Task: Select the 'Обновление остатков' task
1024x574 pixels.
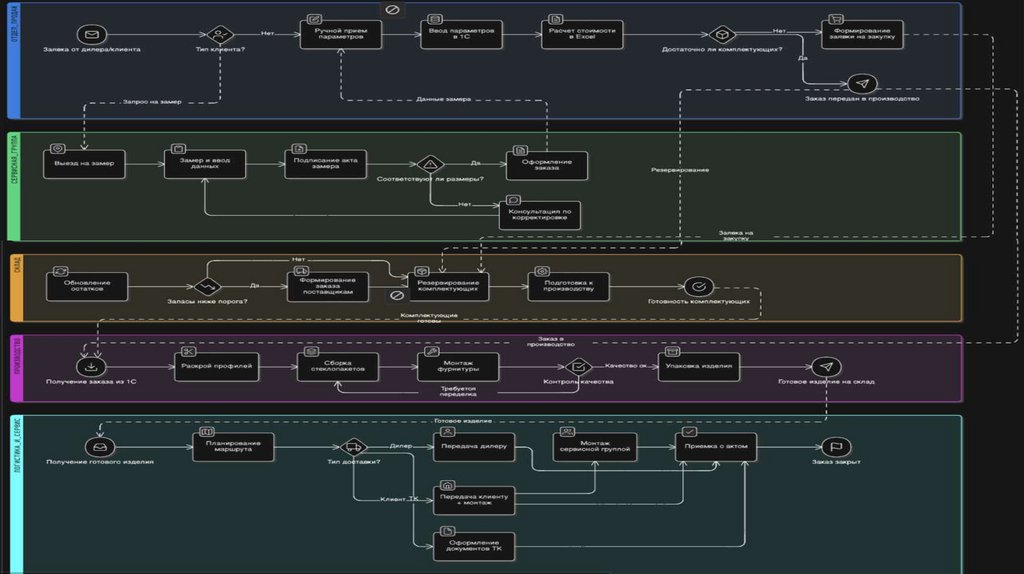Action: pyautogui.click(x=87, y=287)
